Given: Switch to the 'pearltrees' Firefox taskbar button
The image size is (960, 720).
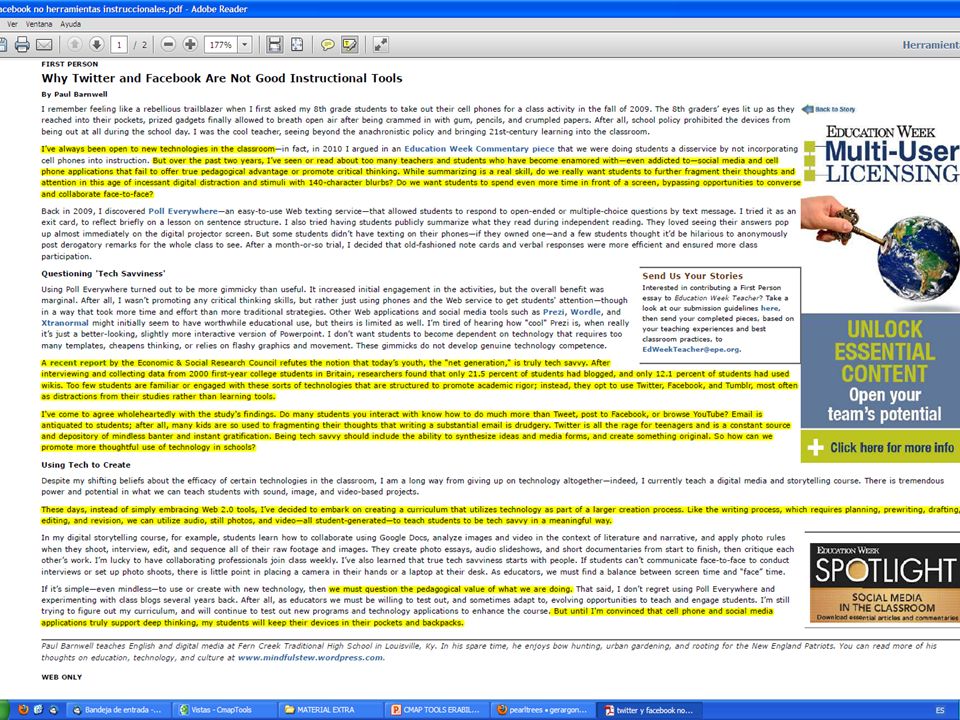Looking at the screenshot, I should (541, 710).
